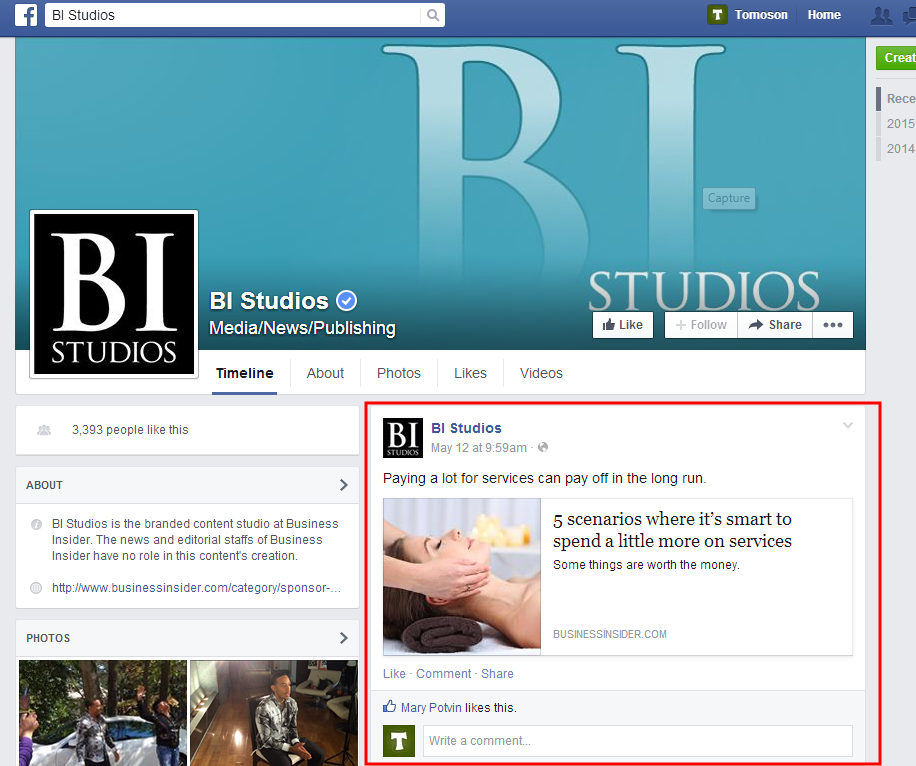Expand the ABOUT section chevron
Image resolution: width=916 pixels, height=766 pixels.
coord(344,485)
